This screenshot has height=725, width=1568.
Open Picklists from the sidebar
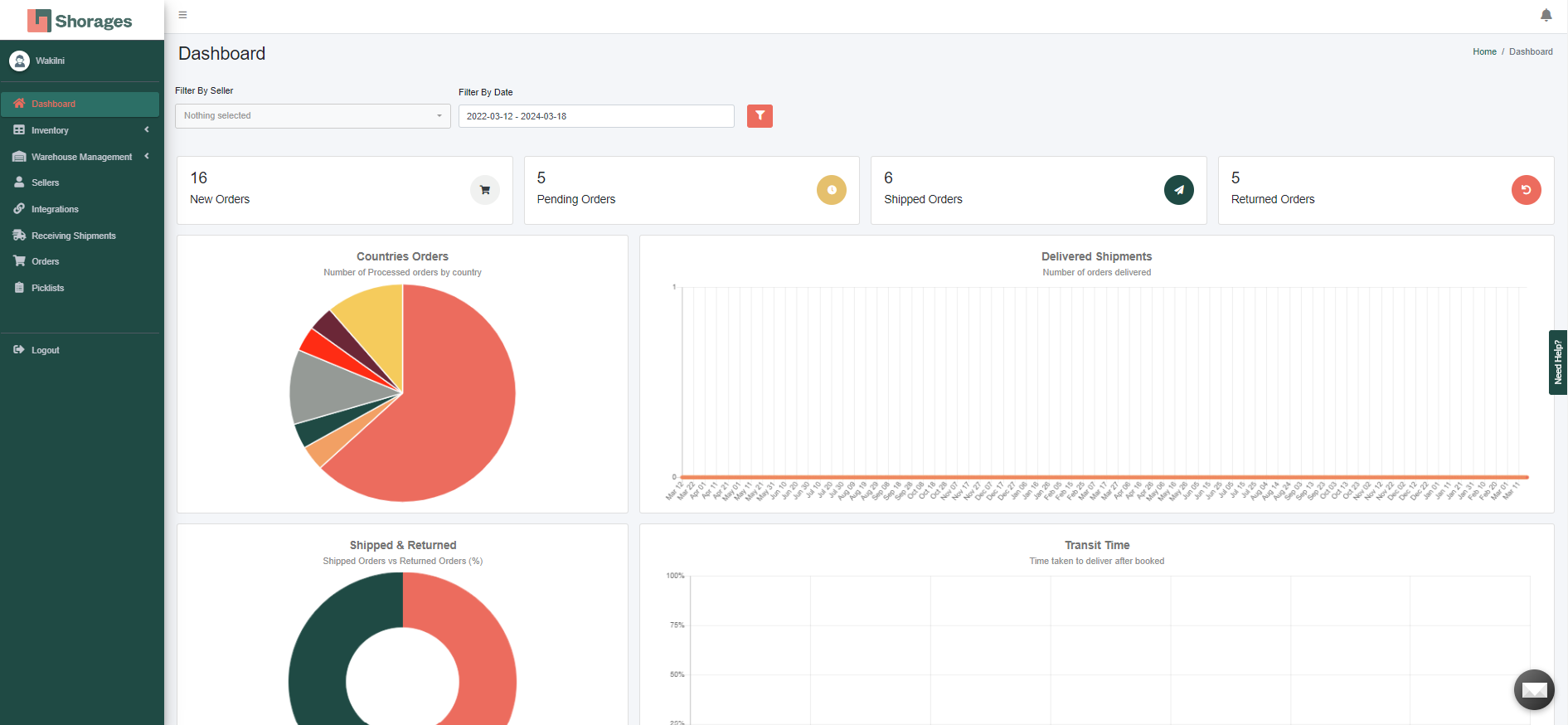[47, 288]
